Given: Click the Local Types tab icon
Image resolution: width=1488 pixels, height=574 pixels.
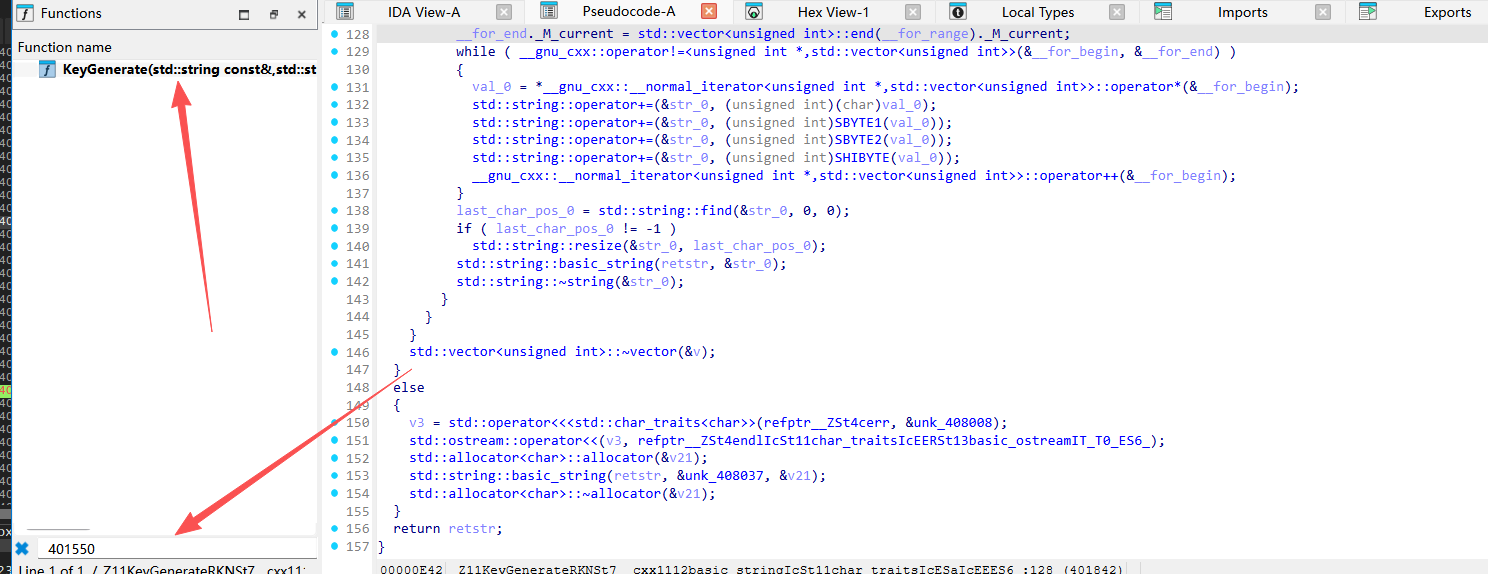Looking at the screenshot, I should [958, 12].
